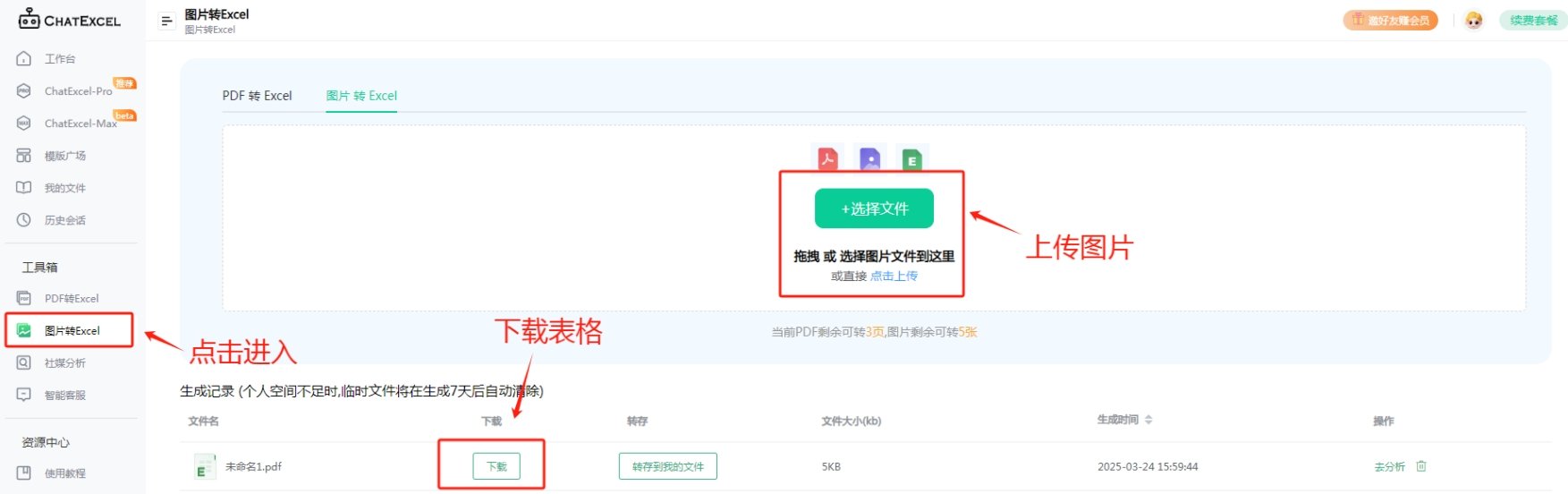This screenshot has width=1568, height=494.
Task: Click the green Excel file-type icon
Action: coord(911,159)
